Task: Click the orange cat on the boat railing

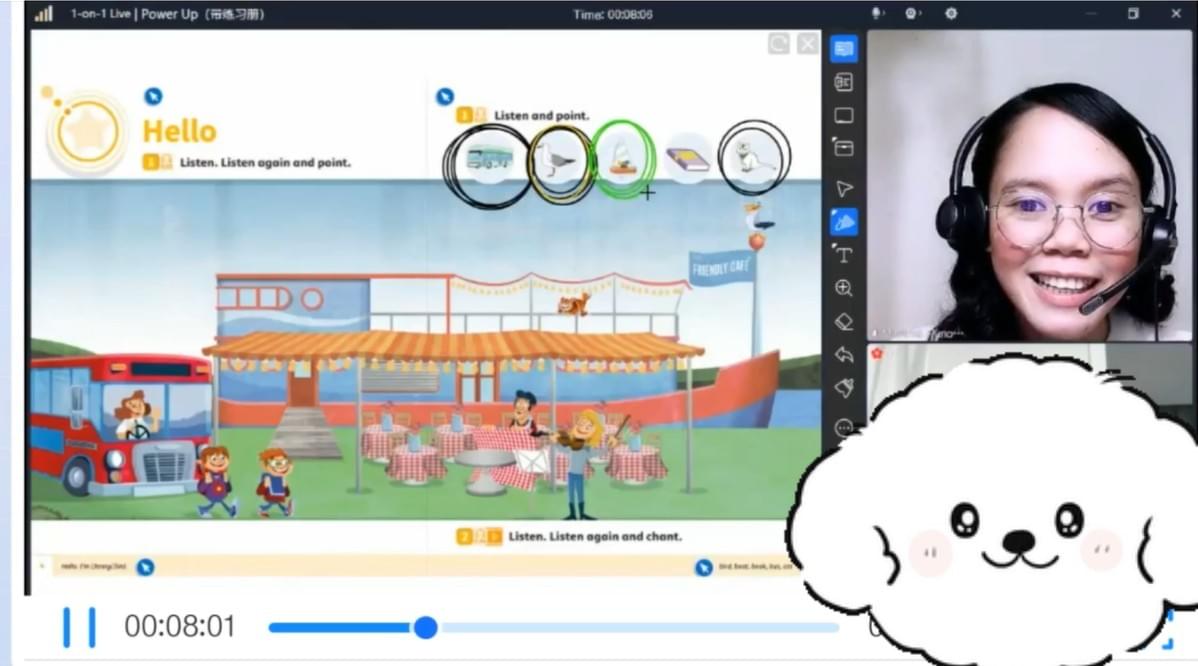Action: [x=574, y=304]
